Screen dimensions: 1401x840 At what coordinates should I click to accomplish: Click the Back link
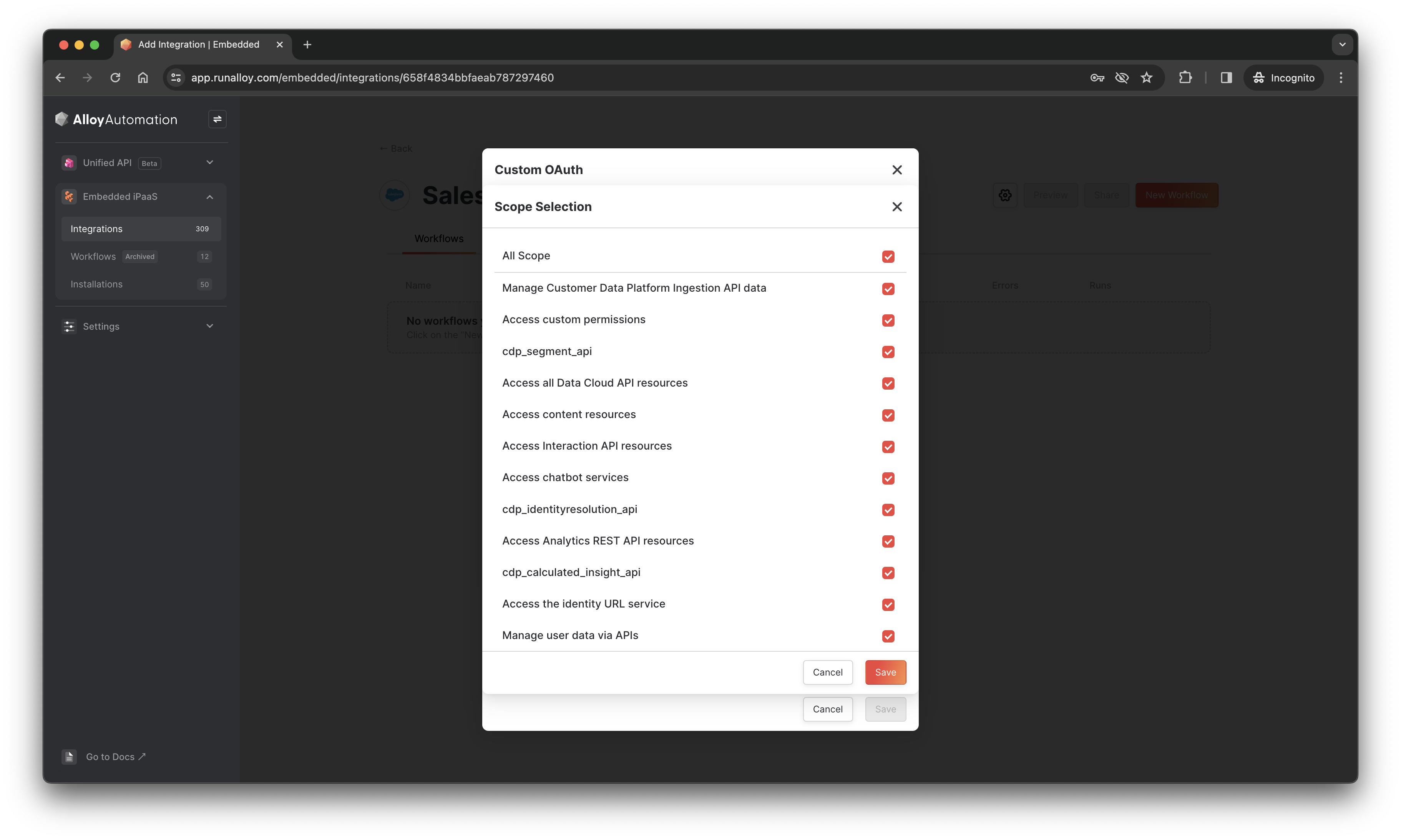click(x=396, y=148)
